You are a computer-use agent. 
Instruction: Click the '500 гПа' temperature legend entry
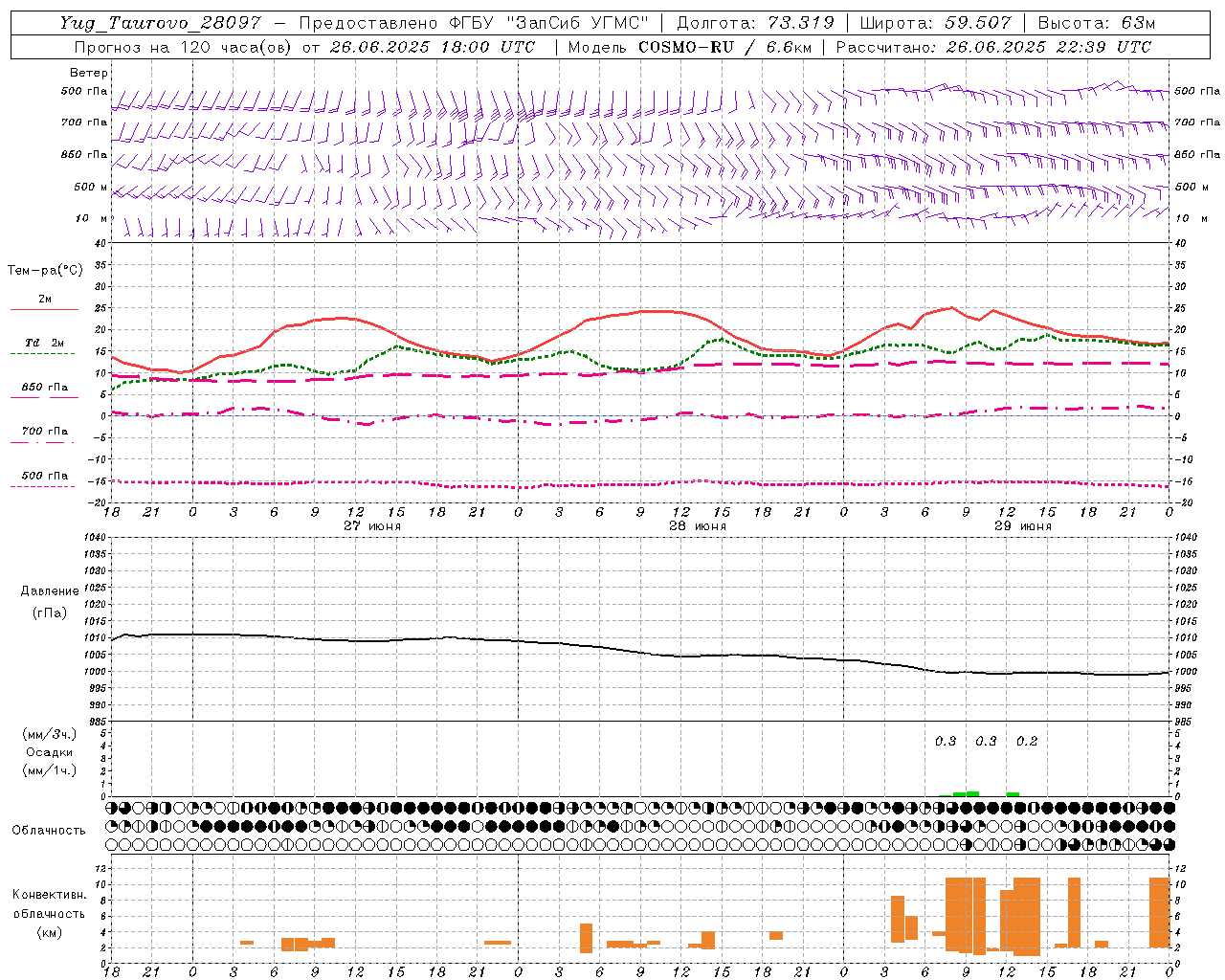point(44,475)
